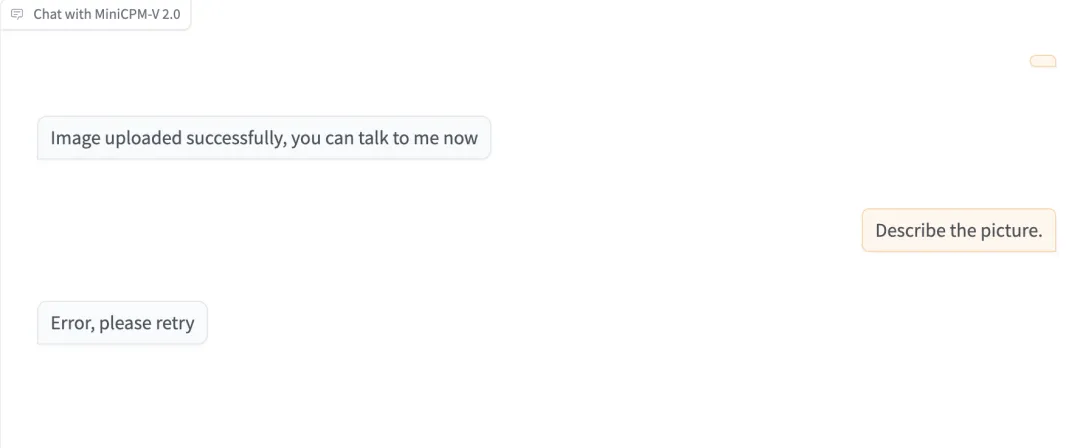The width and height of the screenshot is (1080, 448).
Task: Click "talk to me now" in the first message
Action: 417,138
